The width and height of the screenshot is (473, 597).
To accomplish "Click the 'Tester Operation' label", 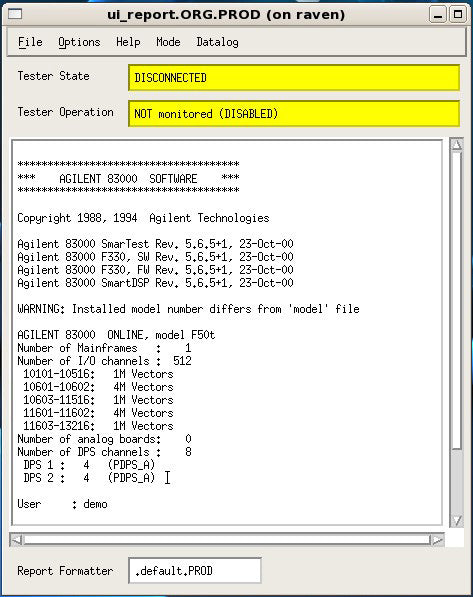I will click(x=66, y=112).
